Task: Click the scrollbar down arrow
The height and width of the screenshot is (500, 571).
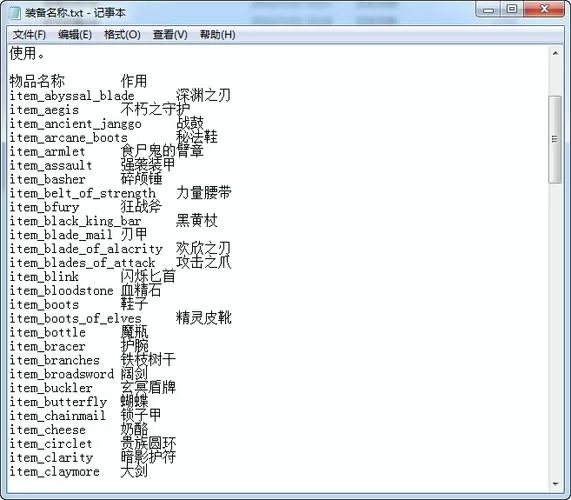Action: 555,484
